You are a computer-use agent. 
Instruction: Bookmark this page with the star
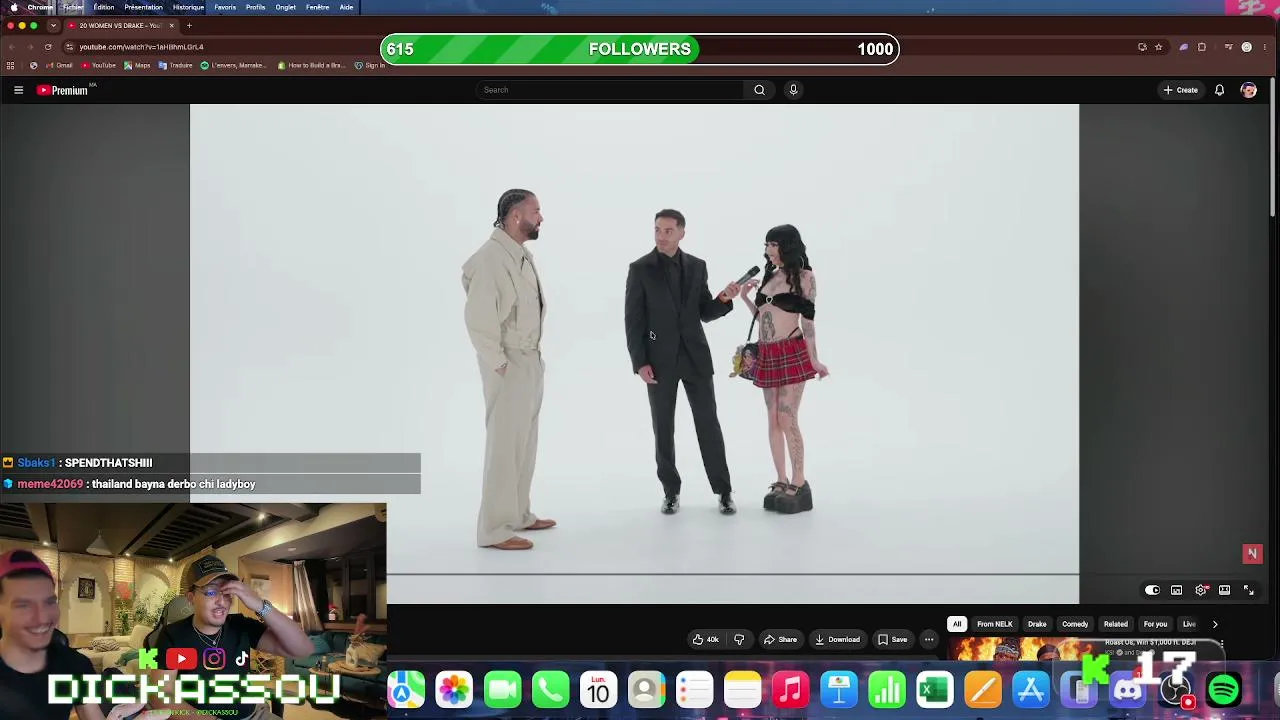1158,47
